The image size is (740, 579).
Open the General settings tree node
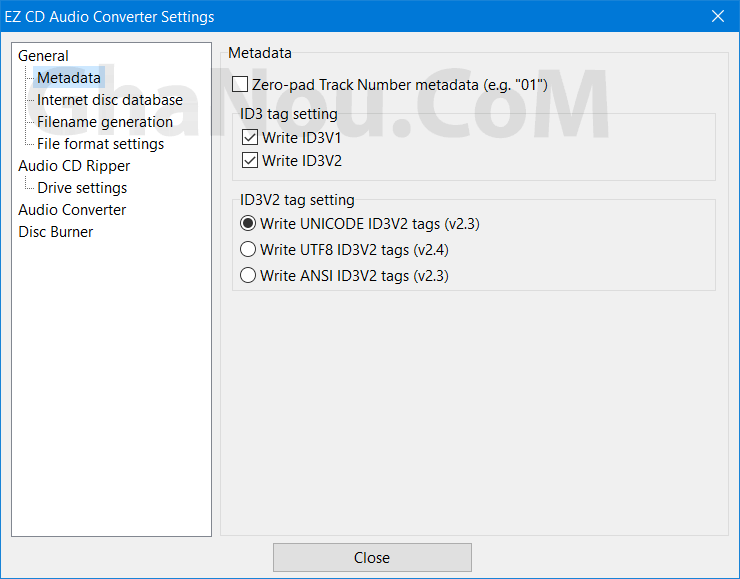point(43,56)
